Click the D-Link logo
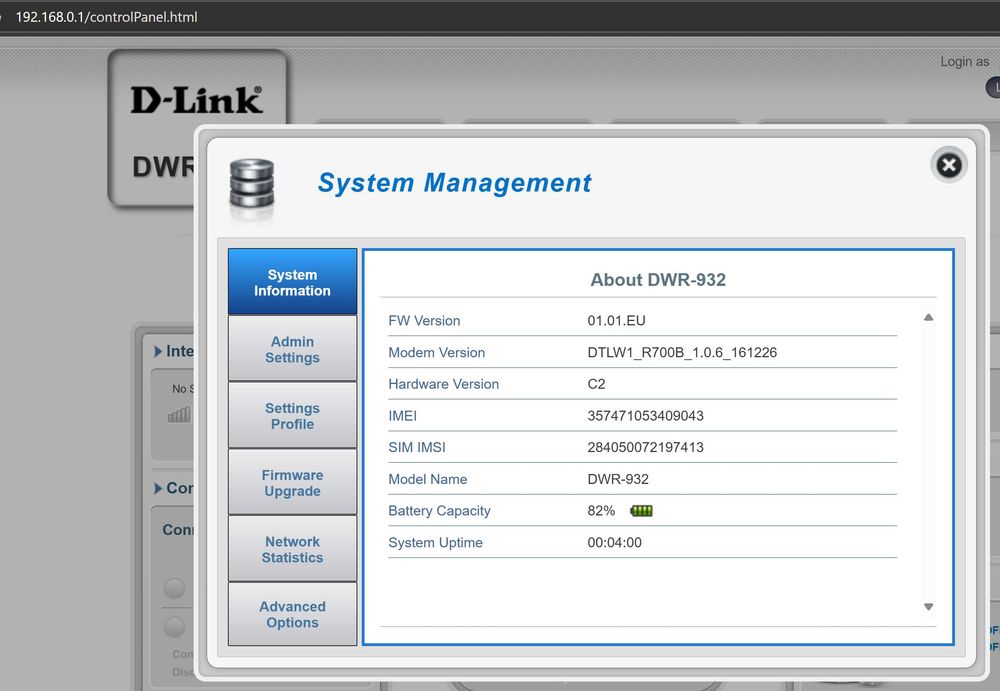1000x691 pixels. pyautogui.click(x=196, y=100)
